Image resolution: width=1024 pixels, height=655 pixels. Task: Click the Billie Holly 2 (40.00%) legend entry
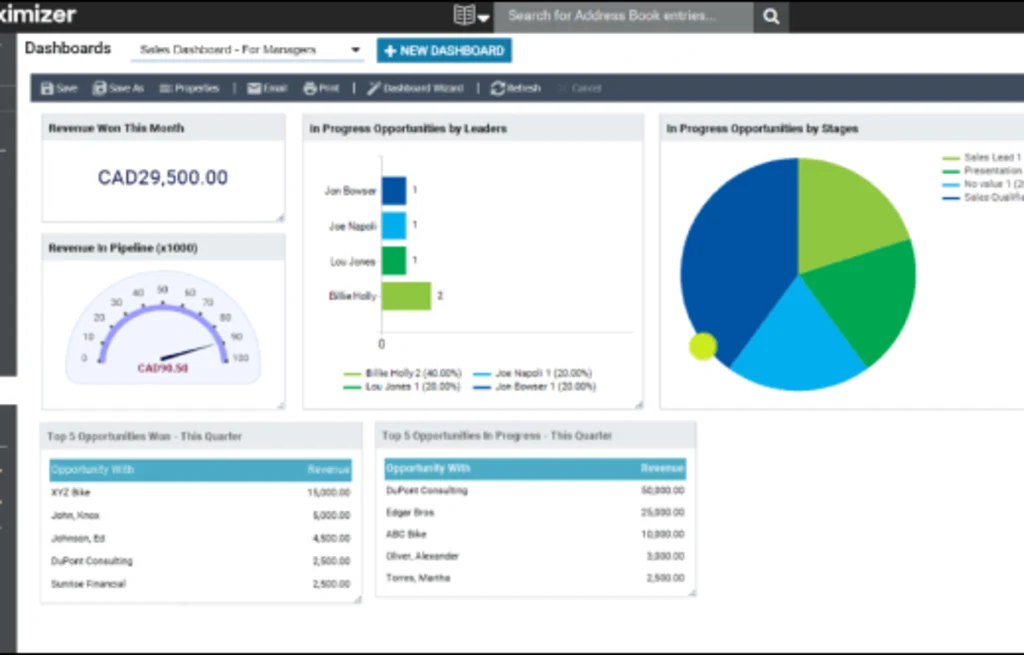click(402, 374)
